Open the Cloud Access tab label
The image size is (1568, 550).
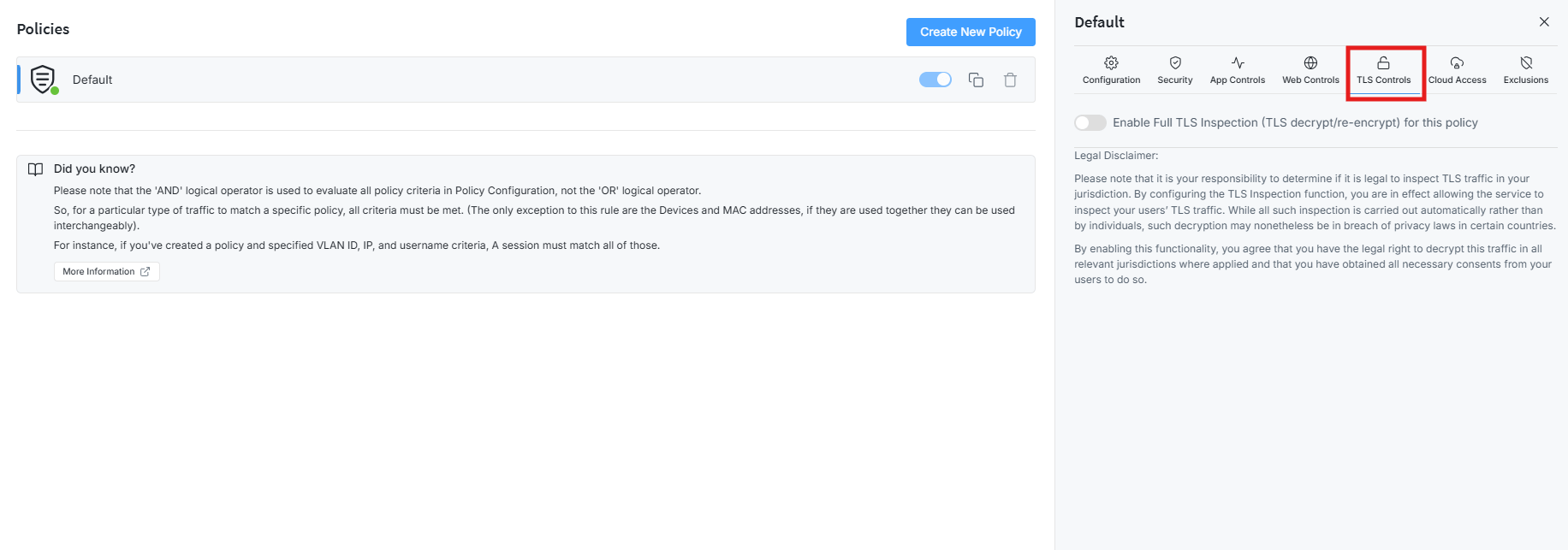pyautogui.click(x=1457, y=80)
